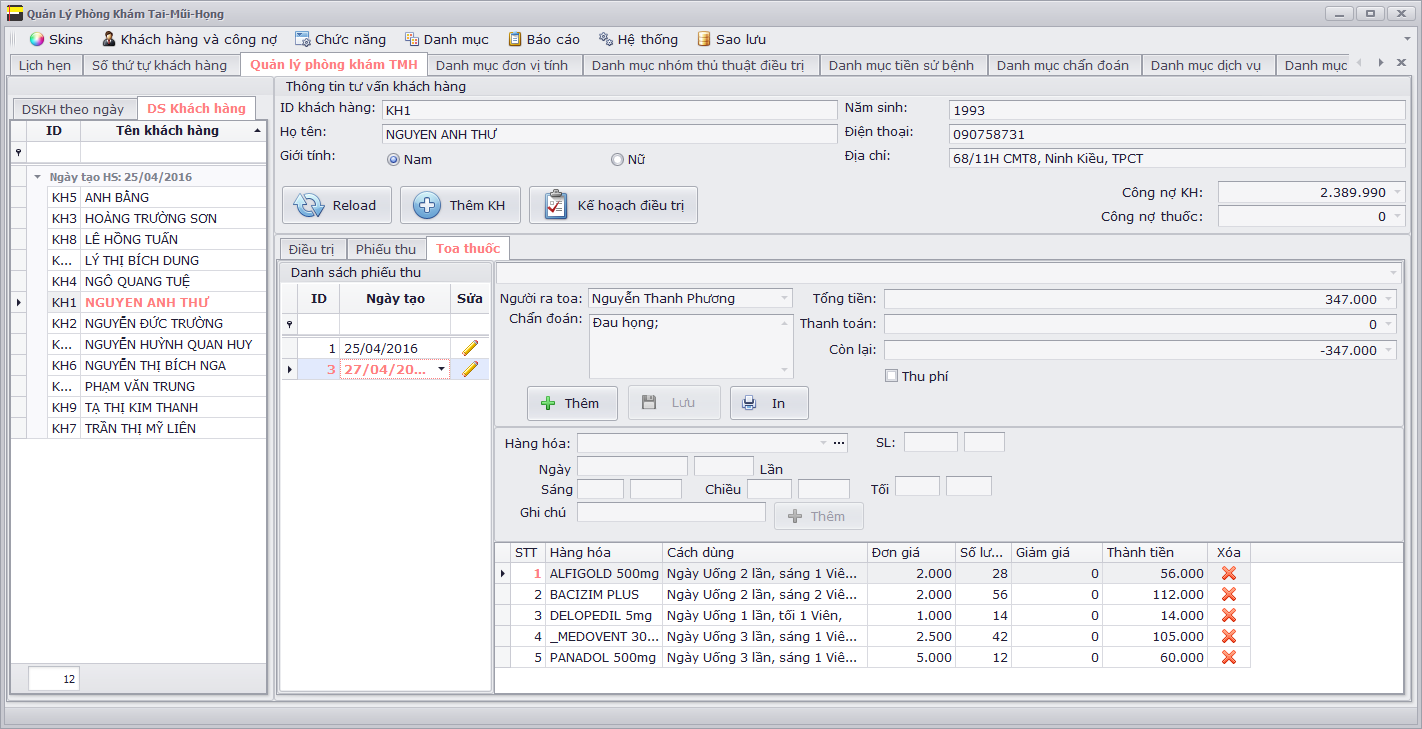Expand the Hàng hóa combo box dropdown

[823, 442]
